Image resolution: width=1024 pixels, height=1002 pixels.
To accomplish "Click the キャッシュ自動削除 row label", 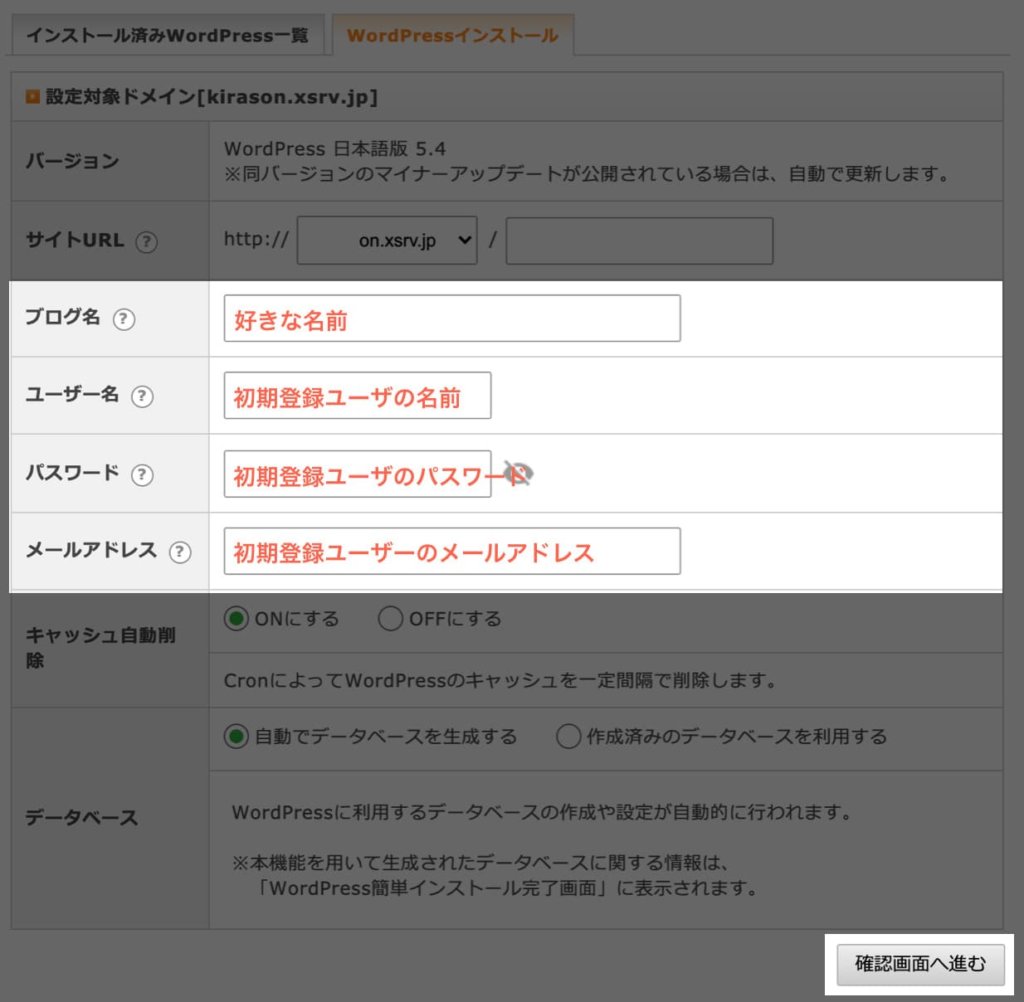I will point(101,647).
